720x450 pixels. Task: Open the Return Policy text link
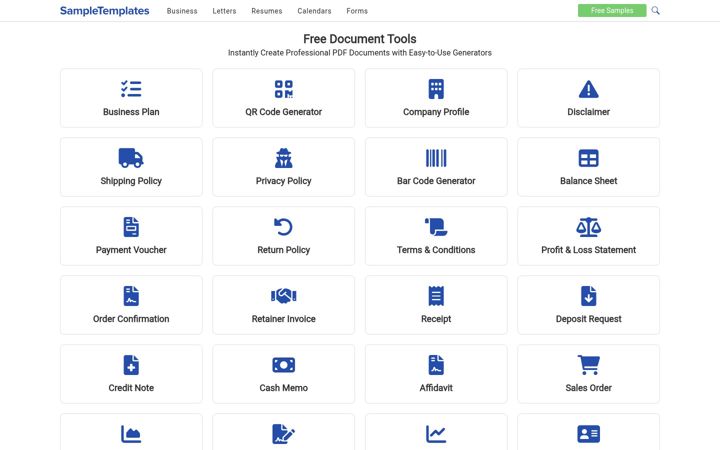pyautogui.click(x=283, y=250)
